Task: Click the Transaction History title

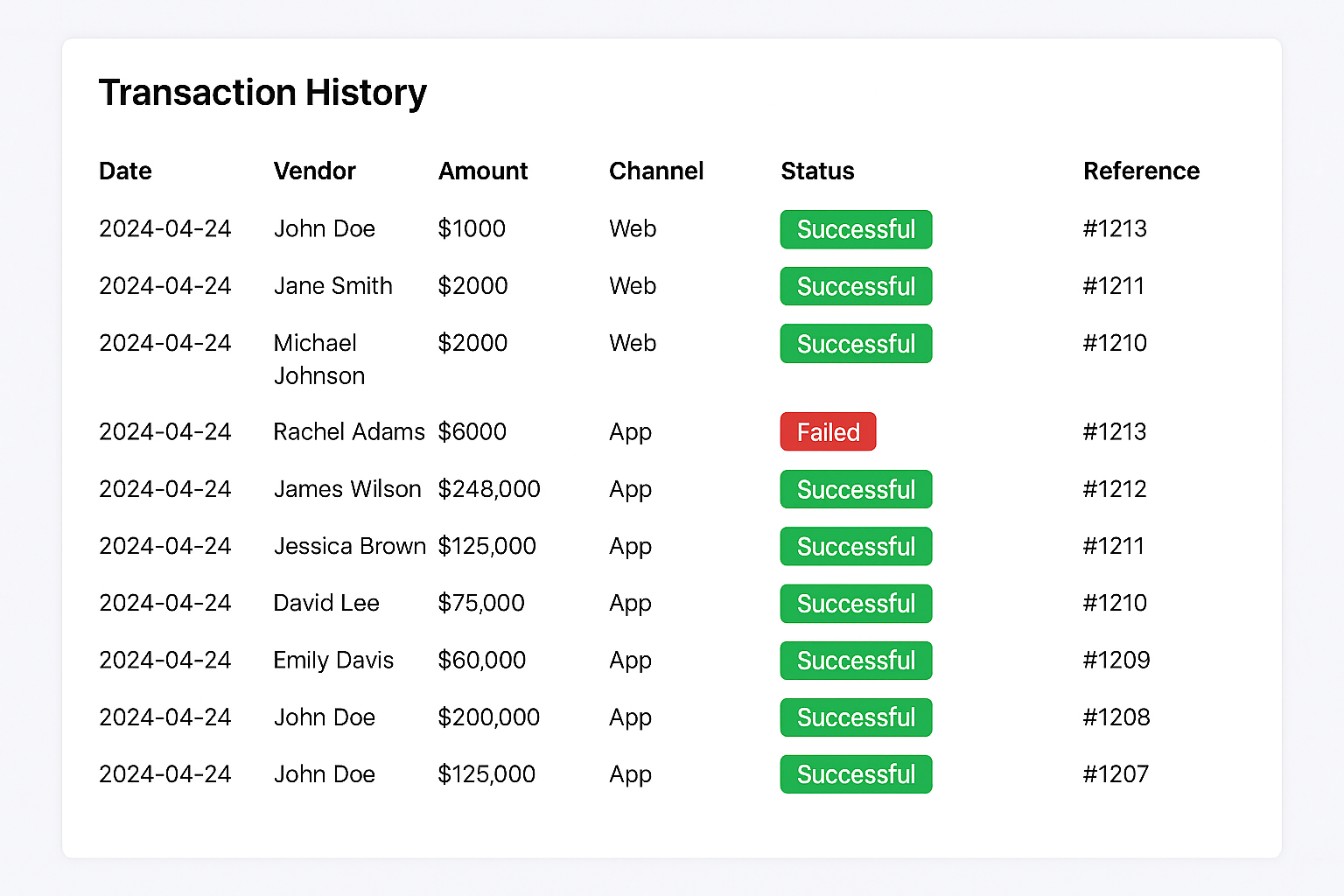Action: coord(262,93)
